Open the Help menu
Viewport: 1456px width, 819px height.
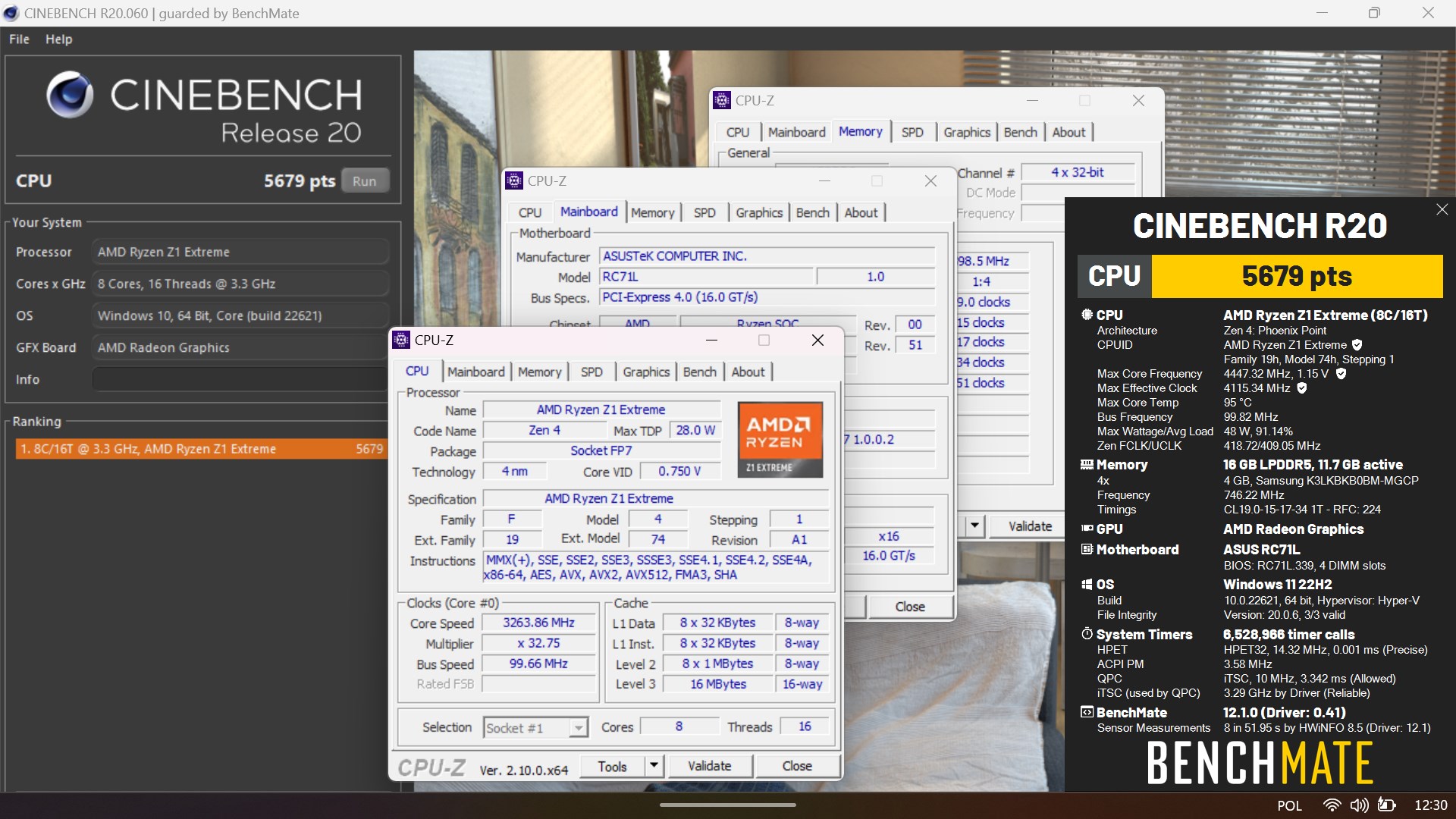(58, 39)
